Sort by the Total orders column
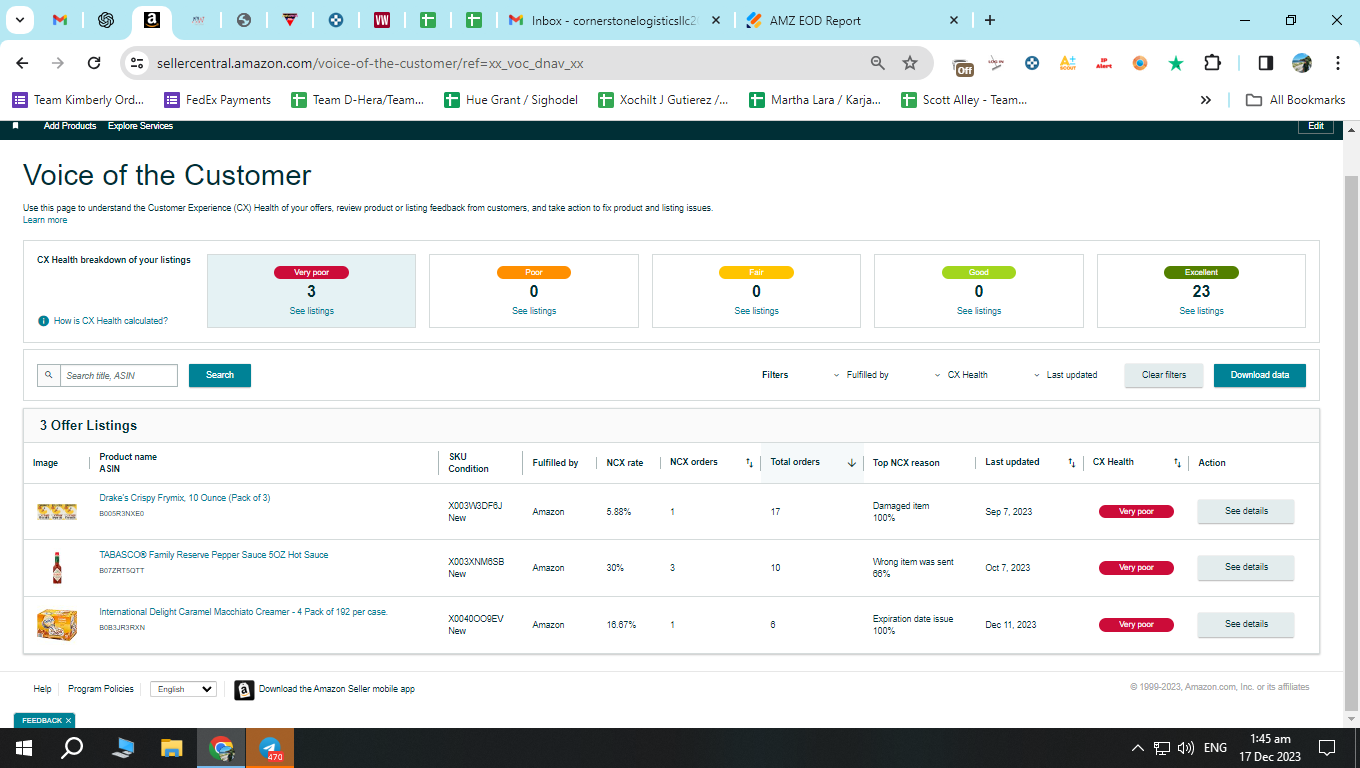The width and height of the screenshot is (1360, 768). point(812,462)
